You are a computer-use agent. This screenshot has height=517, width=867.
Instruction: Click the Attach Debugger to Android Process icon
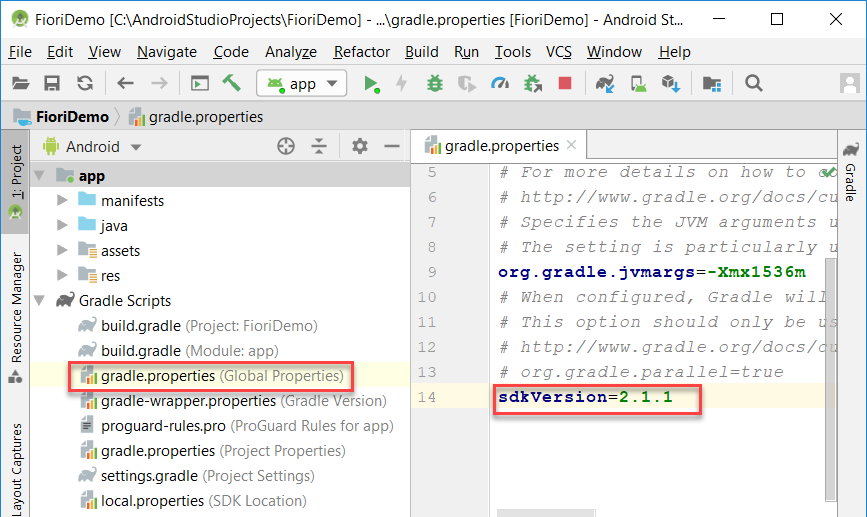(x=533, y=83)
